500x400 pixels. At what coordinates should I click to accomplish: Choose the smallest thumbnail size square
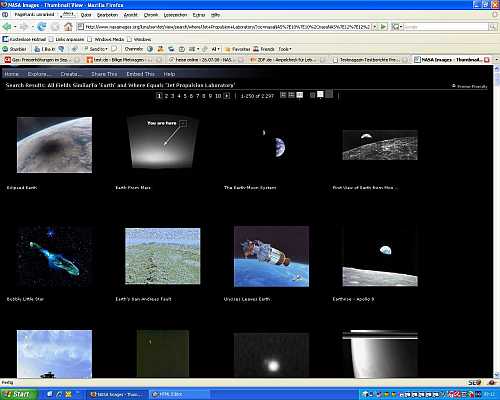[x=312, y=95]
